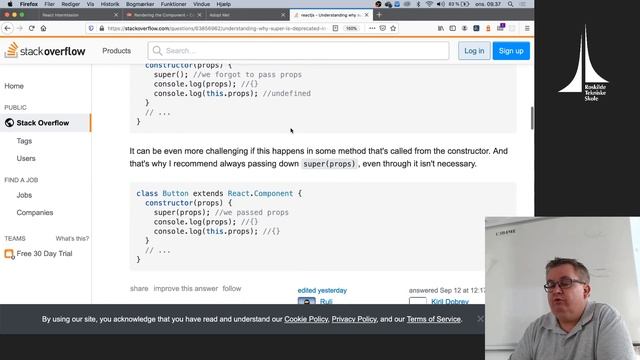
Task: Select Stack Overflow in sidebar
Action: coord(45,123)
